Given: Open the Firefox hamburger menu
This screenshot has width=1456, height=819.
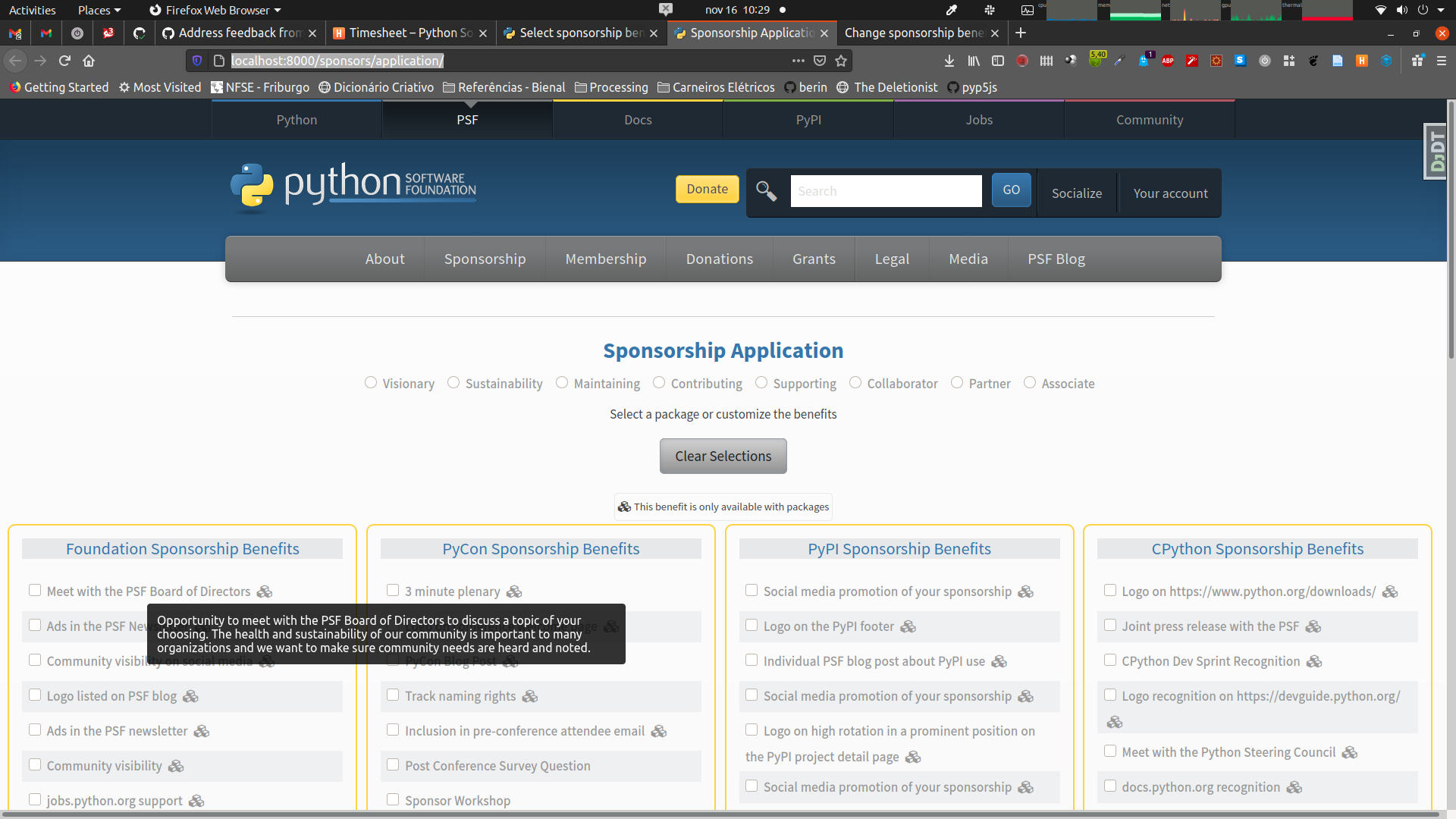Looking at the screenshot, I should tap(1442, 61).
